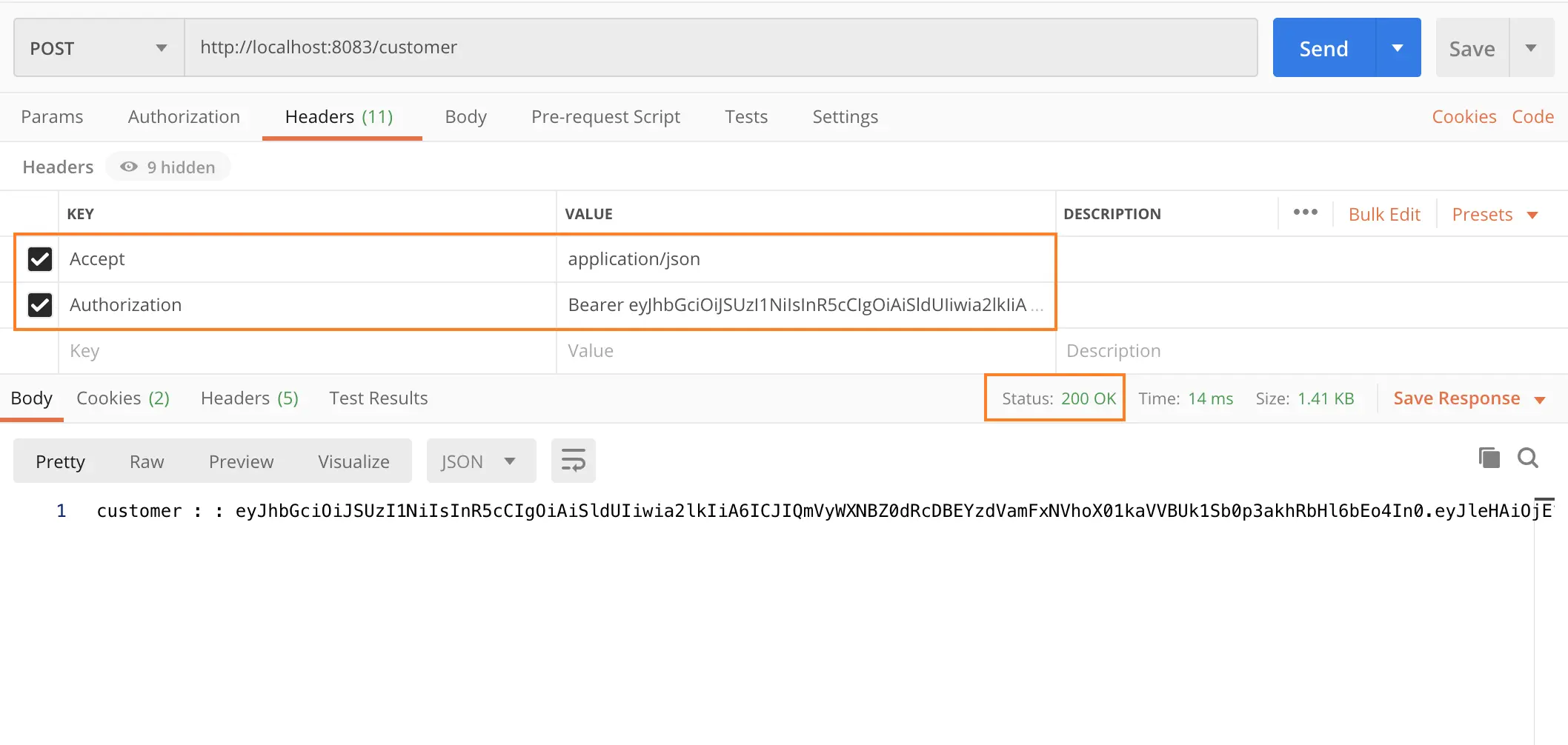Open the more actions menu in headers table
This screenshot has width=1568, height=745.
coord(1304,213)
